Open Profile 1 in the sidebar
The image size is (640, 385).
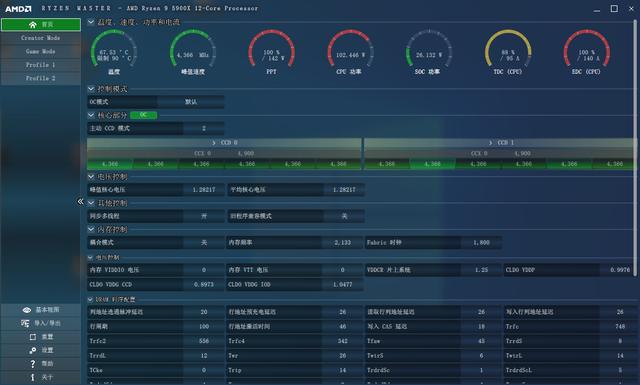pos(41,65)
